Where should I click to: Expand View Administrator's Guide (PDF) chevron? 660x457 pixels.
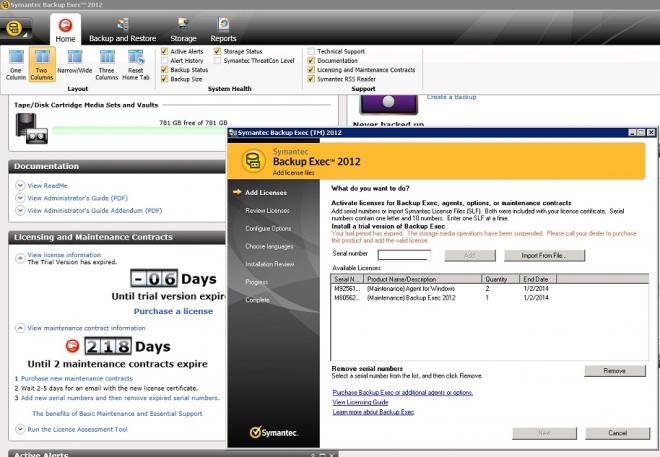pos(20,198)
